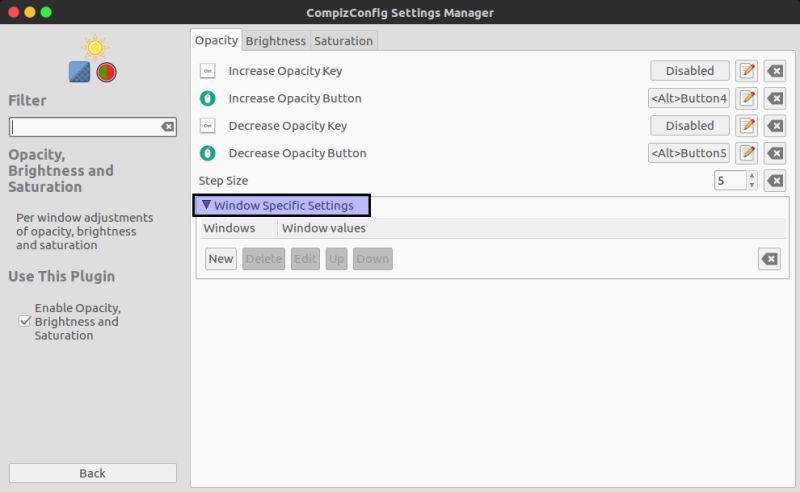
Task: Add a New window-specific entry
Action: point(221,259)
